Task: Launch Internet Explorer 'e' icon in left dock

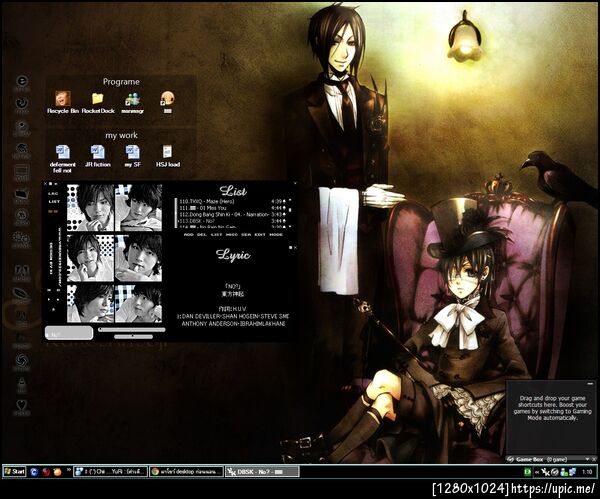Action: coord(22,81)
